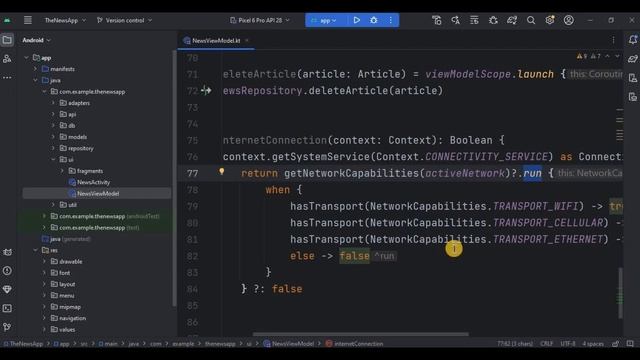Open Search Everywhere magnifier
Image resolution: width=640 pixels, height=360 pixels.
tap(531, 20)
